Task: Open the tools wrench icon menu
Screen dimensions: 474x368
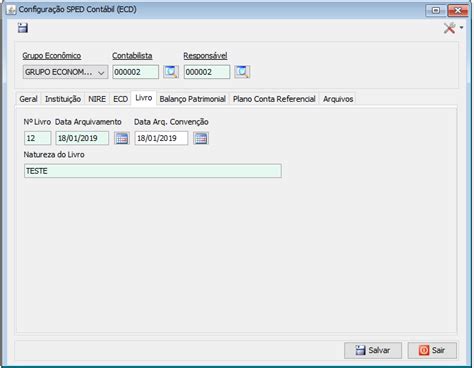Action: pyautogui.click(x=450, y=28)
